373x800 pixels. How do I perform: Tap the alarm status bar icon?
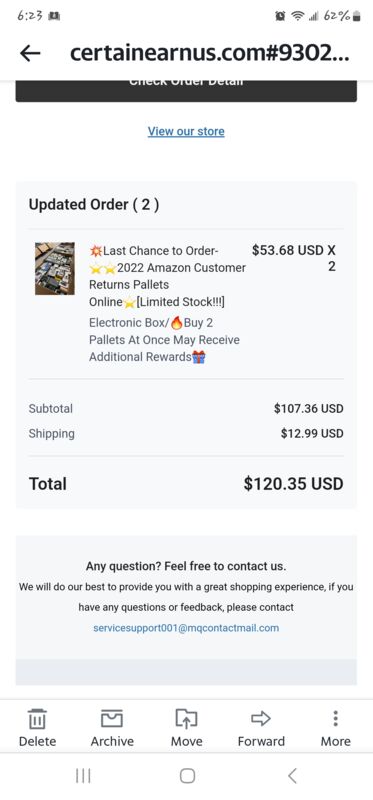tap(280, 16)
